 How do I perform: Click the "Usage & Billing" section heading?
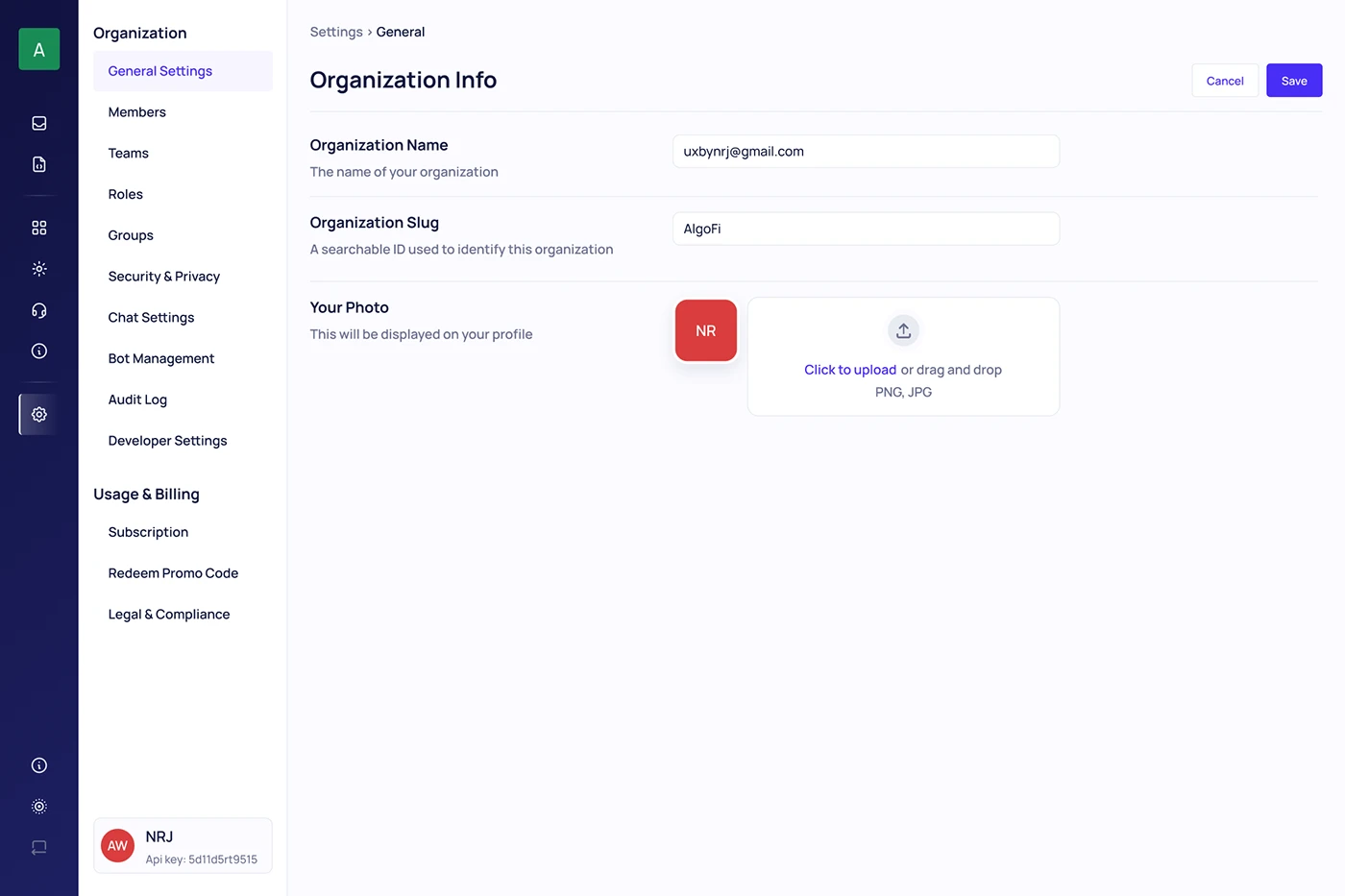click(x=146, y=495)
